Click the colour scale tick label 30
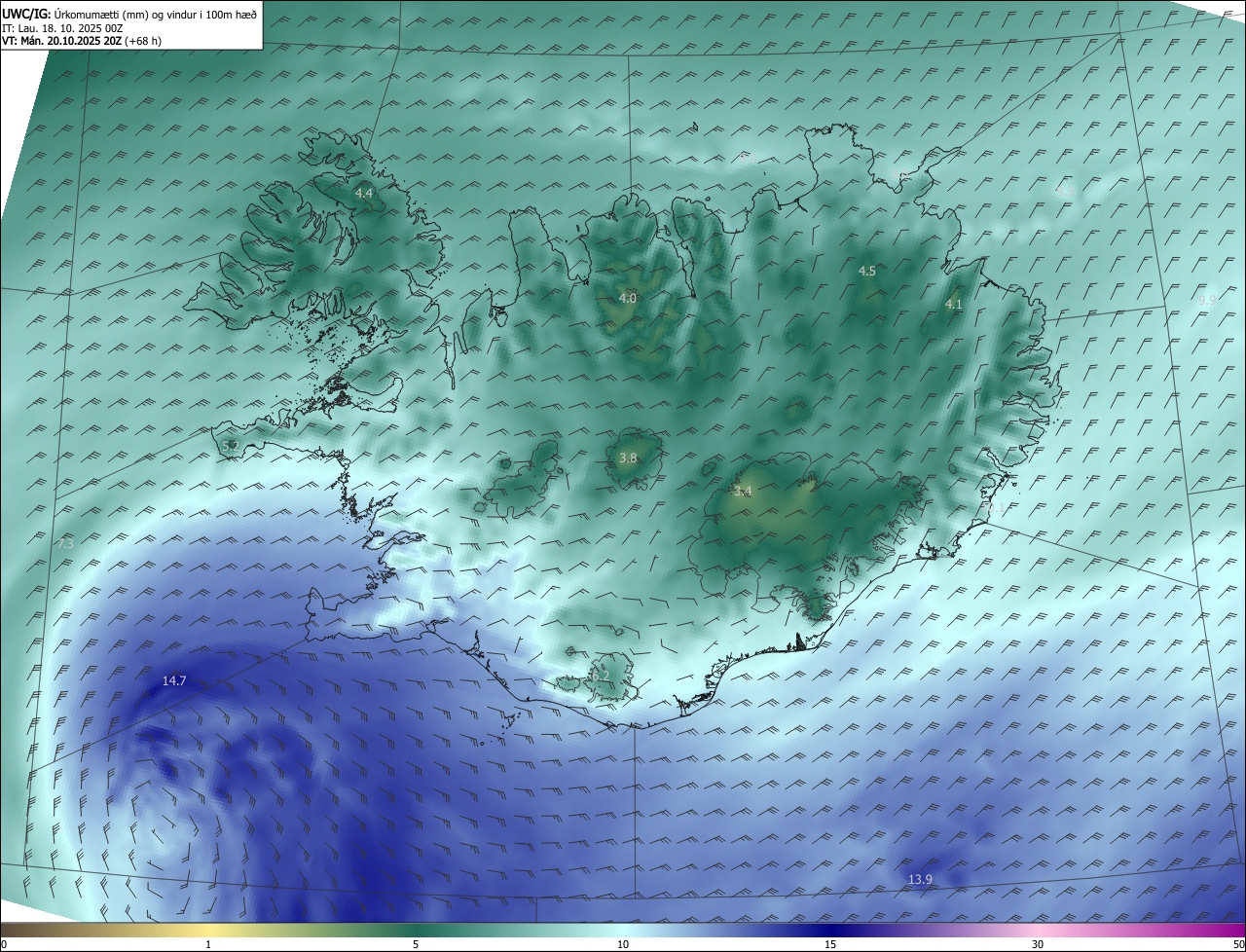This screenshot has width=1246, height=952. coord(1038,944)
